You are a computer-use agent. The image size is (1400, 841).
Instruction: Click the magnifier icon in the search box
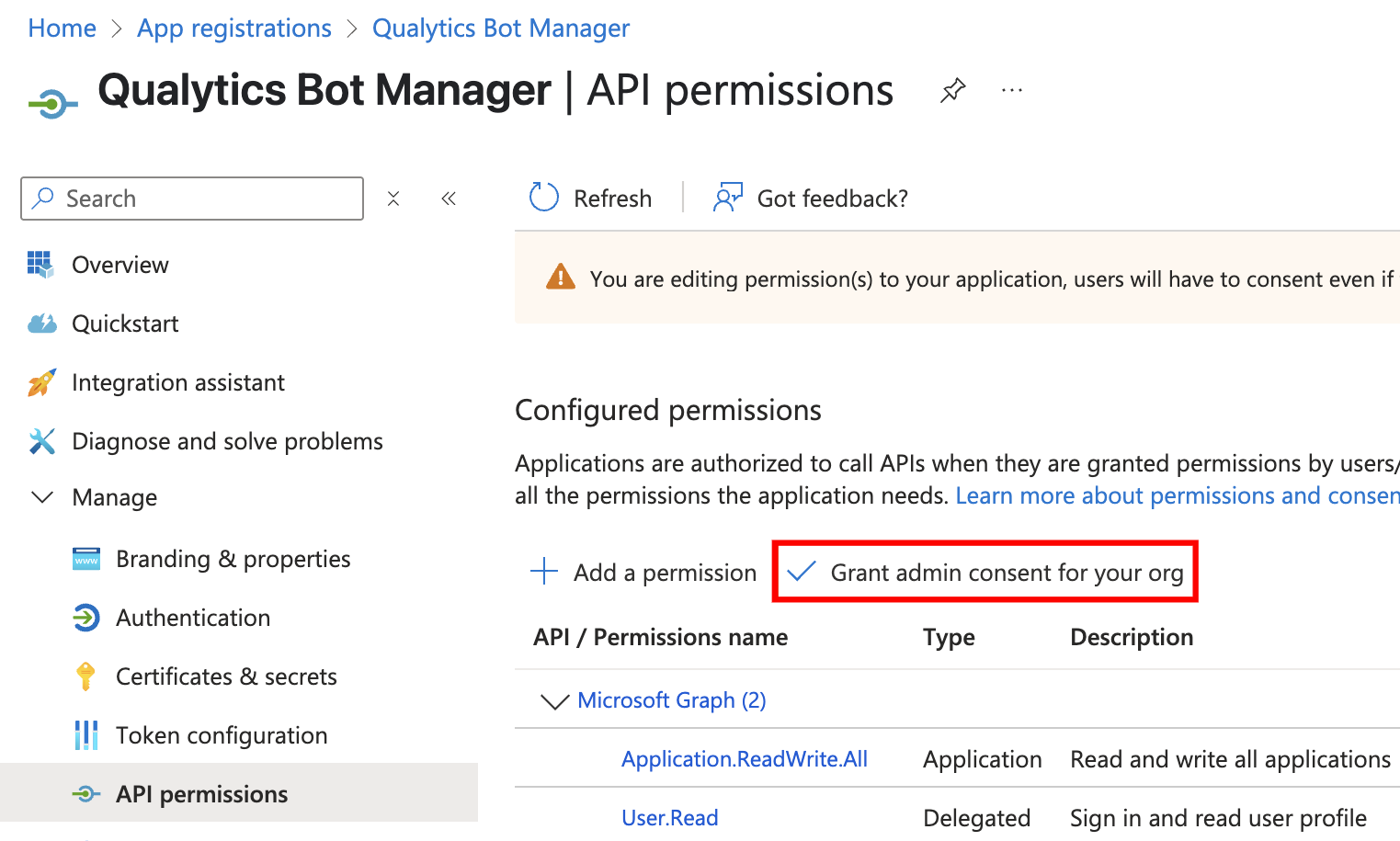pos(43,199)
